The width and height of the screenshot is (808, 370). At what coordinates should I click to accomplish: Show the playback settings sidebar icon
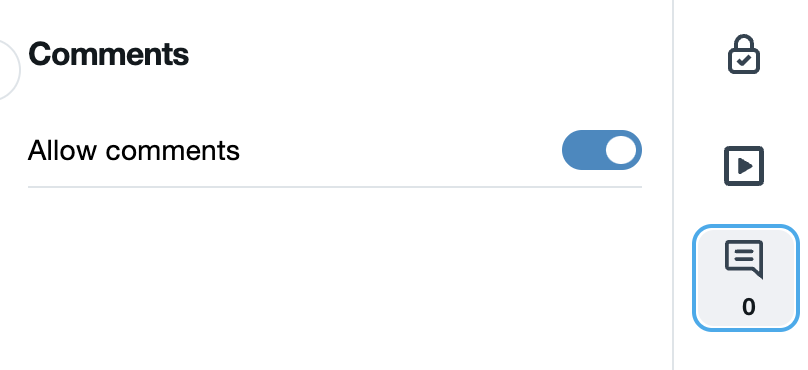(x=744, y=166)
